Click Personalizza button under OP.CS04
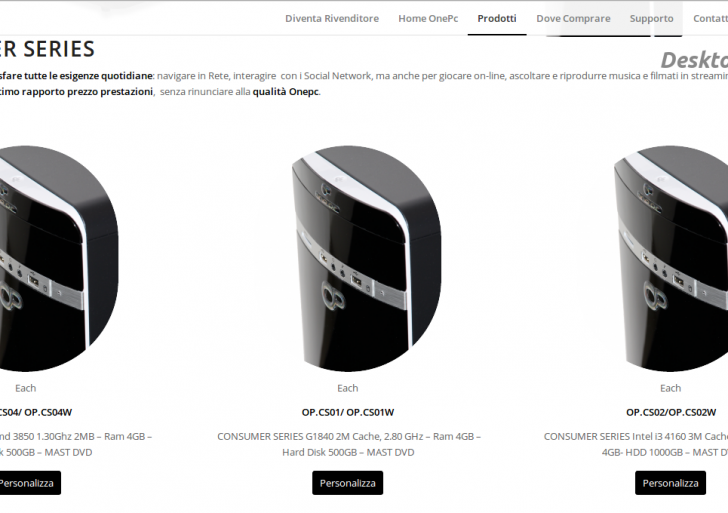 27,483
